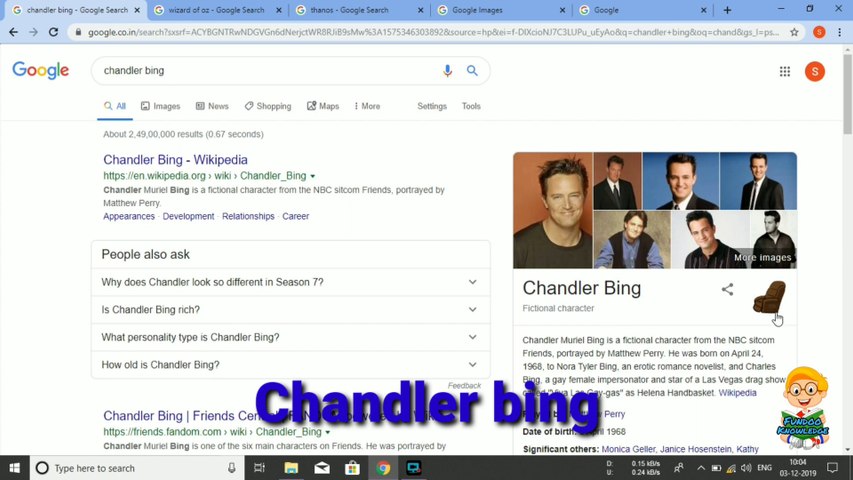Open the Janice Hosenstein link
853x480 pixels.
point(696,449)
